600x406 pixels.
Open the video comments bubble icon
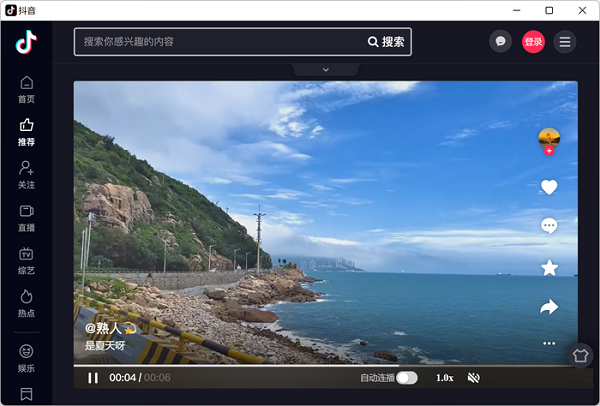coord(549,226)
